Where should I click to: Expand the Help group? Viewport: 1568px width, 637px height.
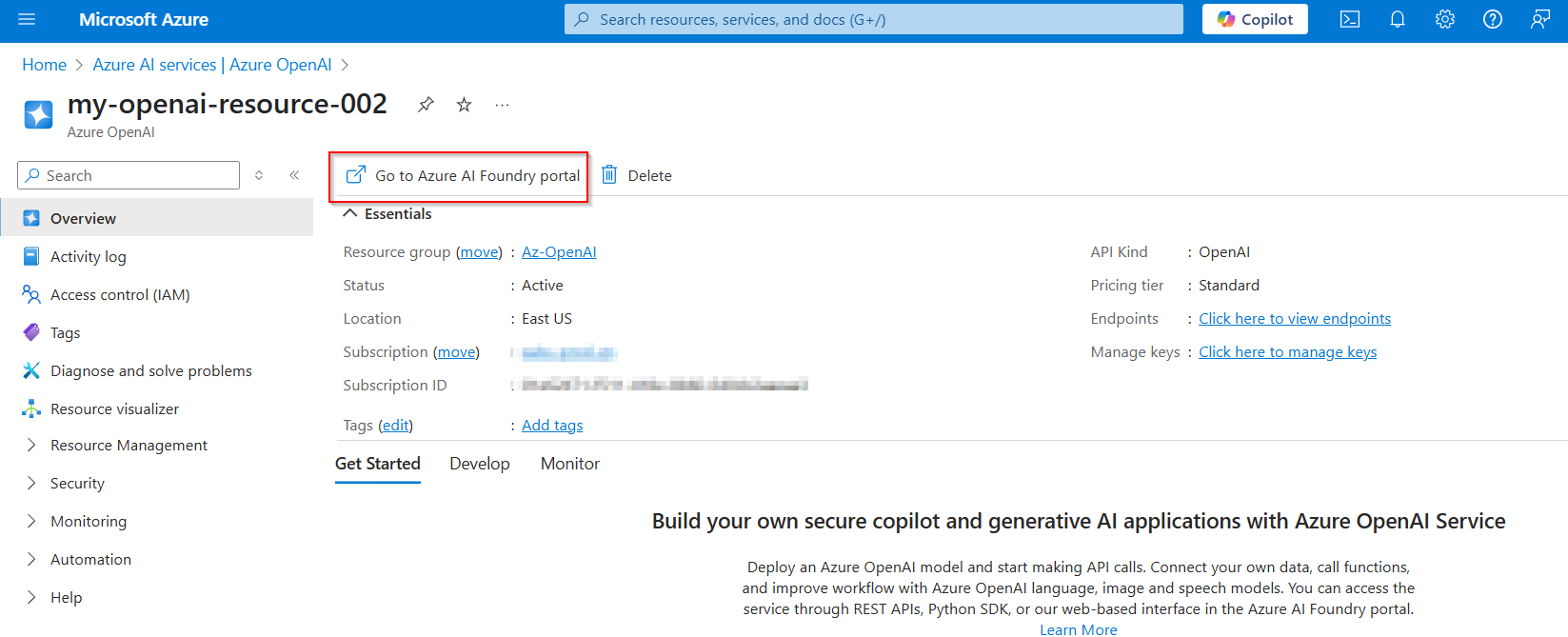(31, 597)
